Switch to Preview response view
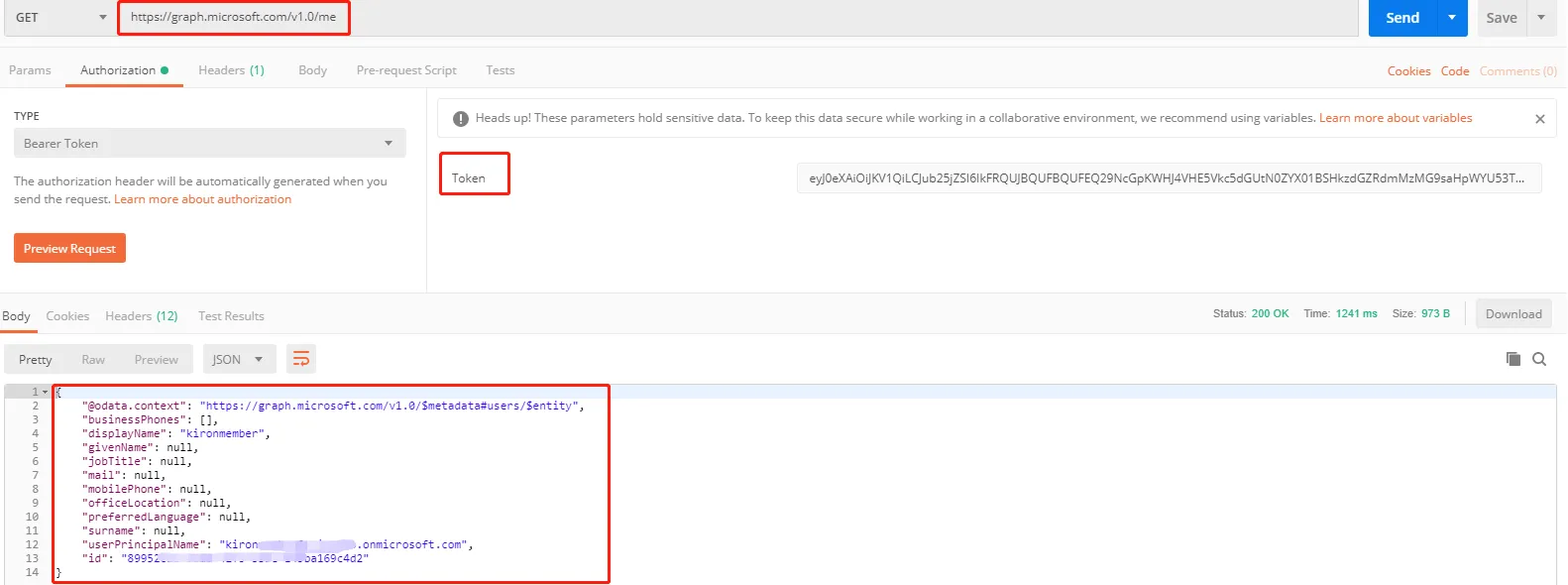This screenshot has width=1568, height=585. (x=157, y=359)
